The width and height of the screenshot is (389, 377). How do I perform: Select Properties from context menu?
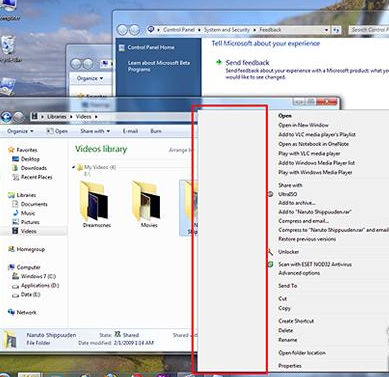[290, 366]
